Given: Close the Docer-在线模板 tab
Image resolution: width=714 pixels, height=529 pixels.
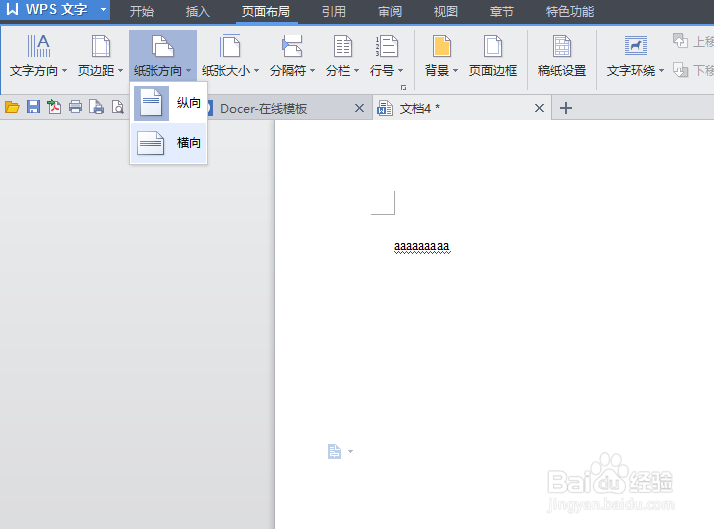Looking at the screenshot, I should (x=359, y=108).
